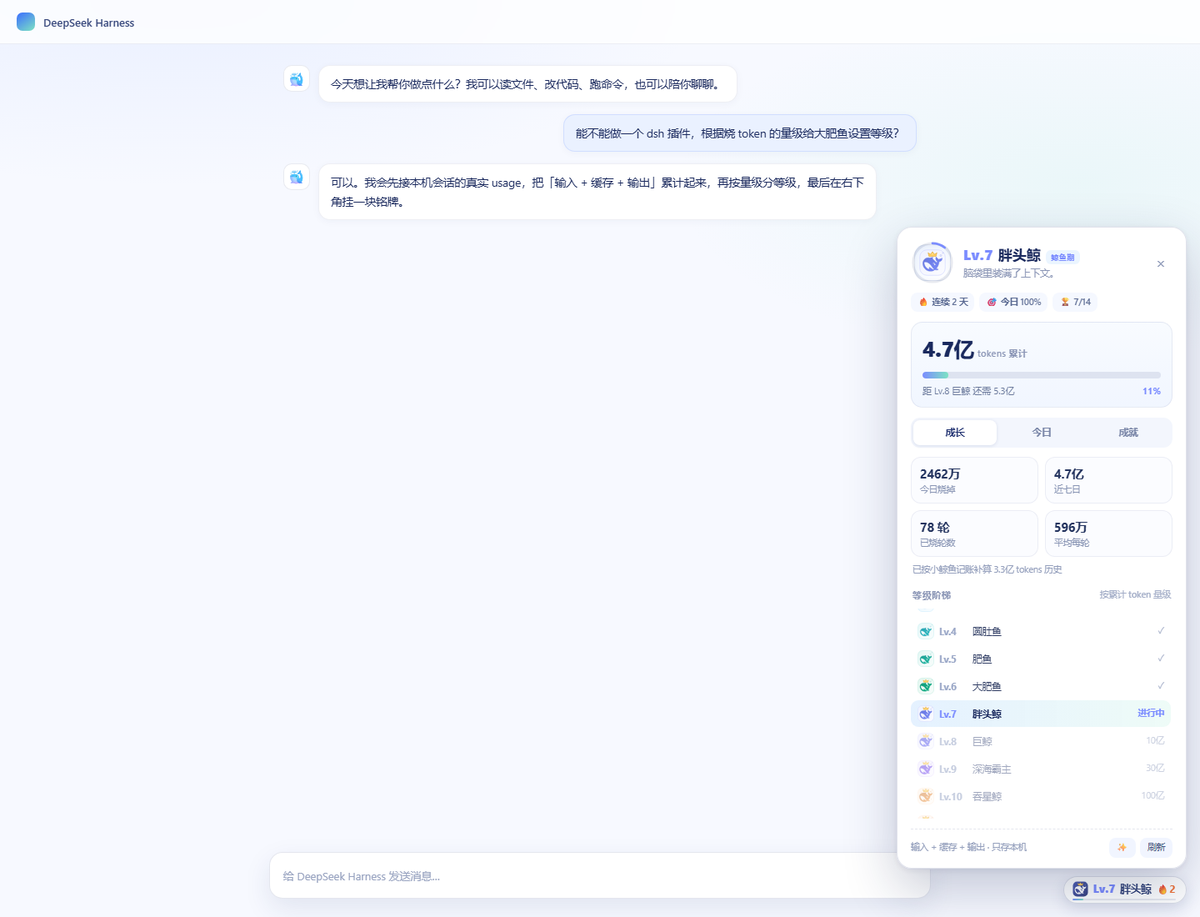
Task: Click the assistant avatar beside the greeting message
Action: tap(296, 79)
